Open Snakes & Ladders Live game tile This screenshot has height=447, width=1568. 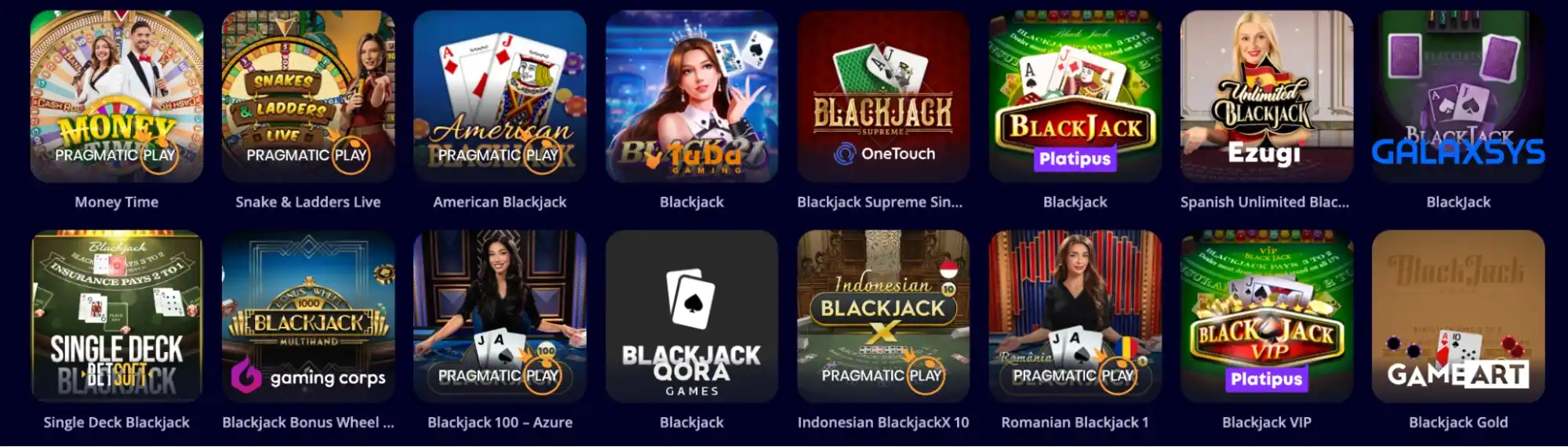click(x=308, y=96)
